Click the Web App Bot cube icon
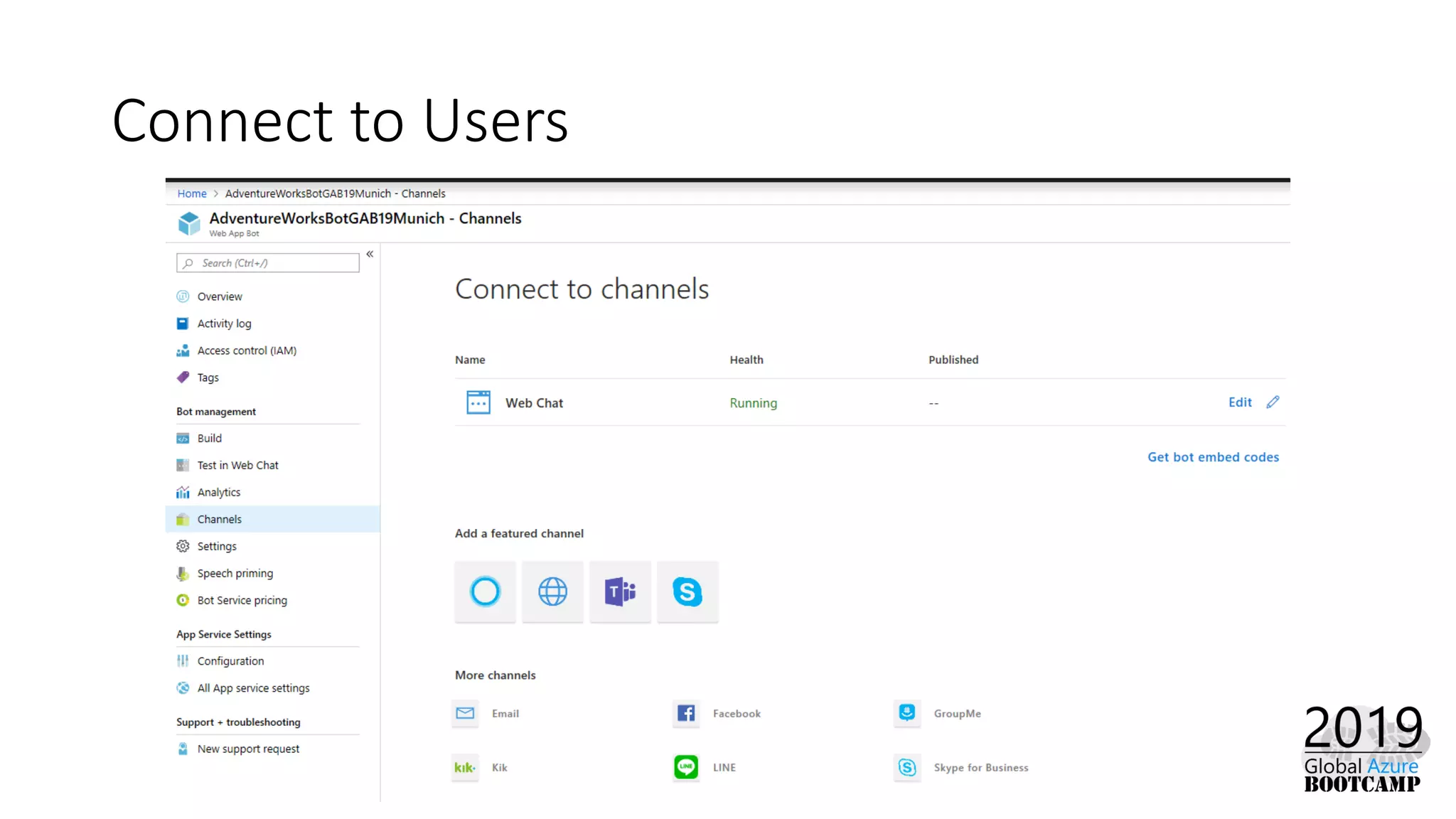The height and width of the screenshot is (819, 1456). [189, 223]
